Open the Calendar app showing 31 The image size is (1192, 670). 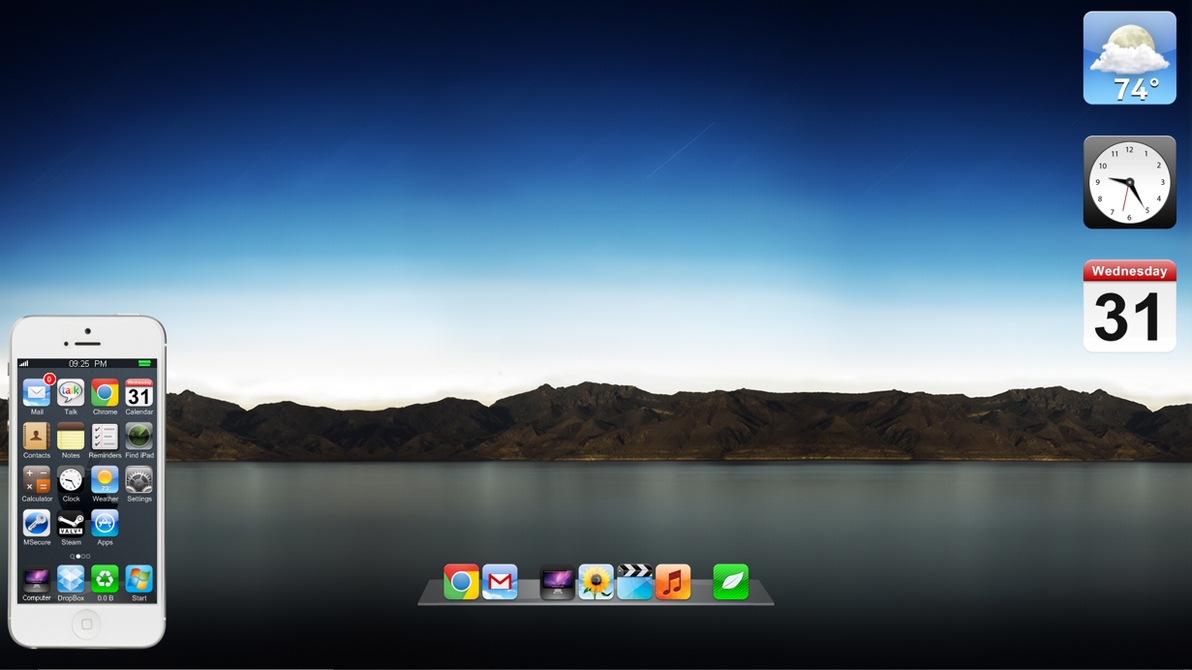tap(138, 393)
